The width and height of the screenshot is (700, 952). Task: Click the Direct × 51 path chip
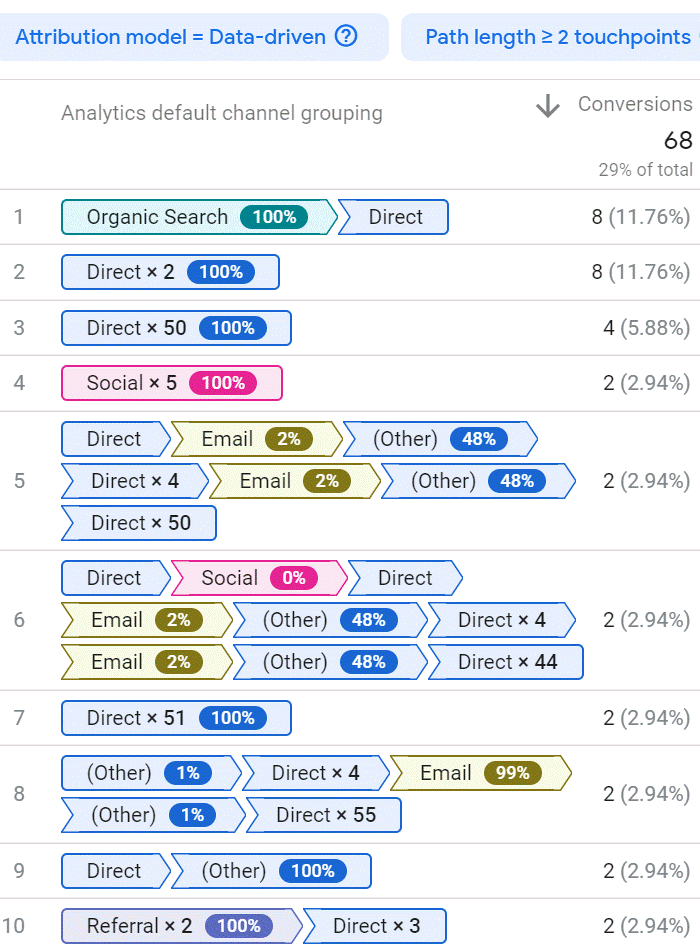point(176,718)
